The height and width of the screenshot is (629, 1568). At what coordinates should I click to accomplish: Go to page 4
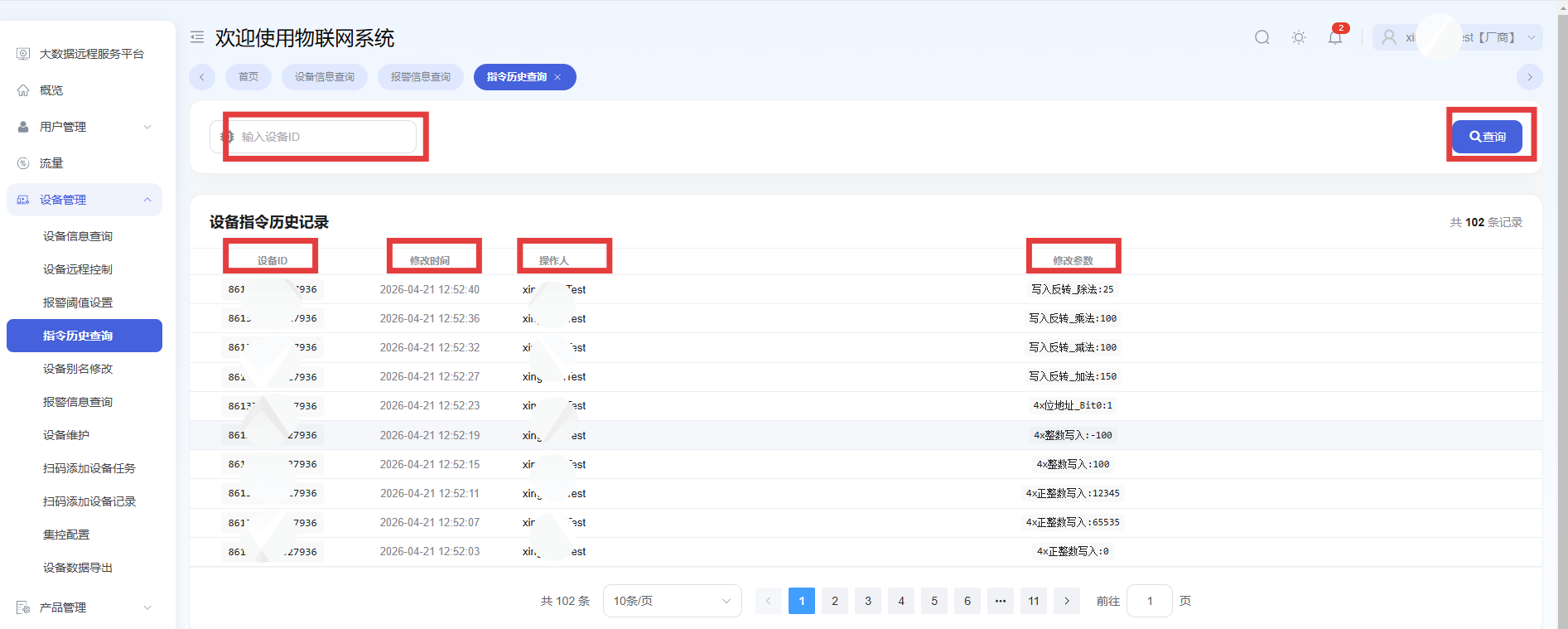click(x=901, y=601)
